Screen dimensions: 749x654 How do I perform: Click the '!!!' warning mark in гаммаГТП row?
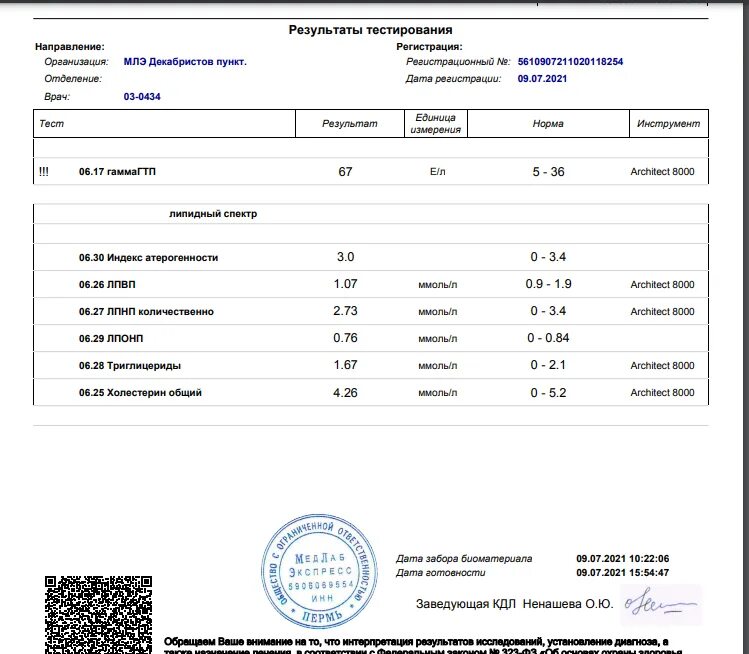pos(44,172)
